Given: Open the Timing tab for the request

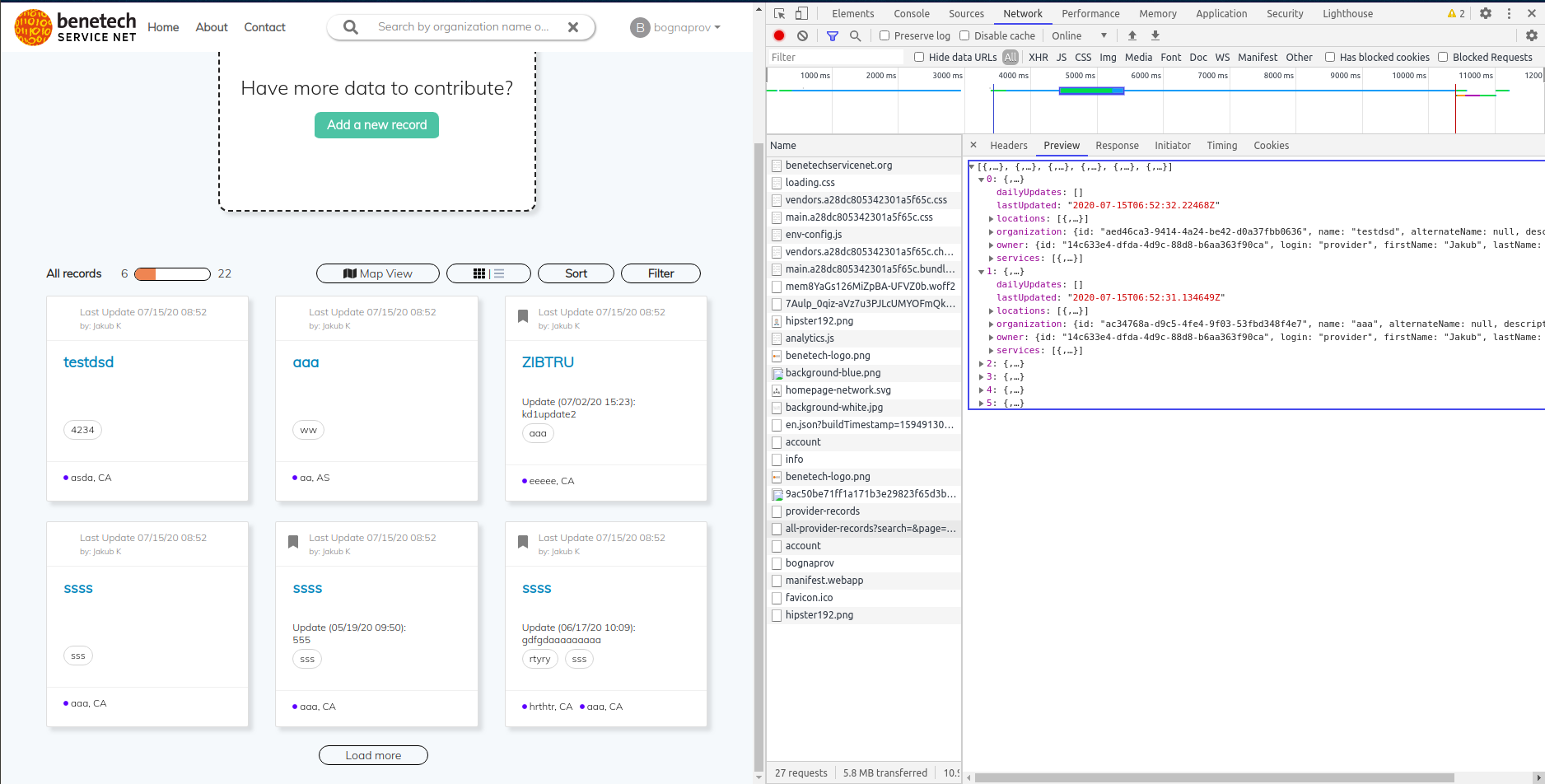Looking at the screenshot, I should (1221, 145).
